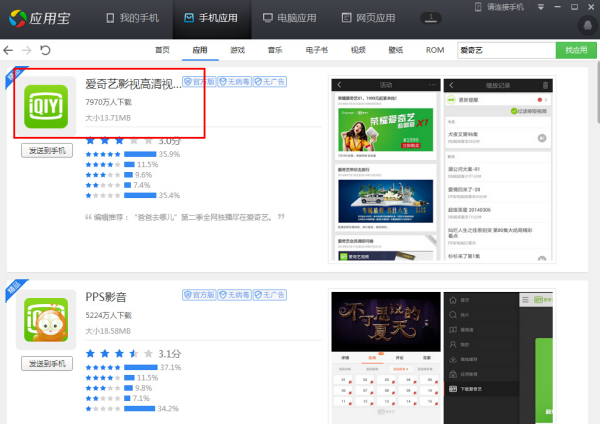Open the 不可思议的夏天 screenshot of PPS影音
This screenshot has width=600, height=424.
click(386, 358)
